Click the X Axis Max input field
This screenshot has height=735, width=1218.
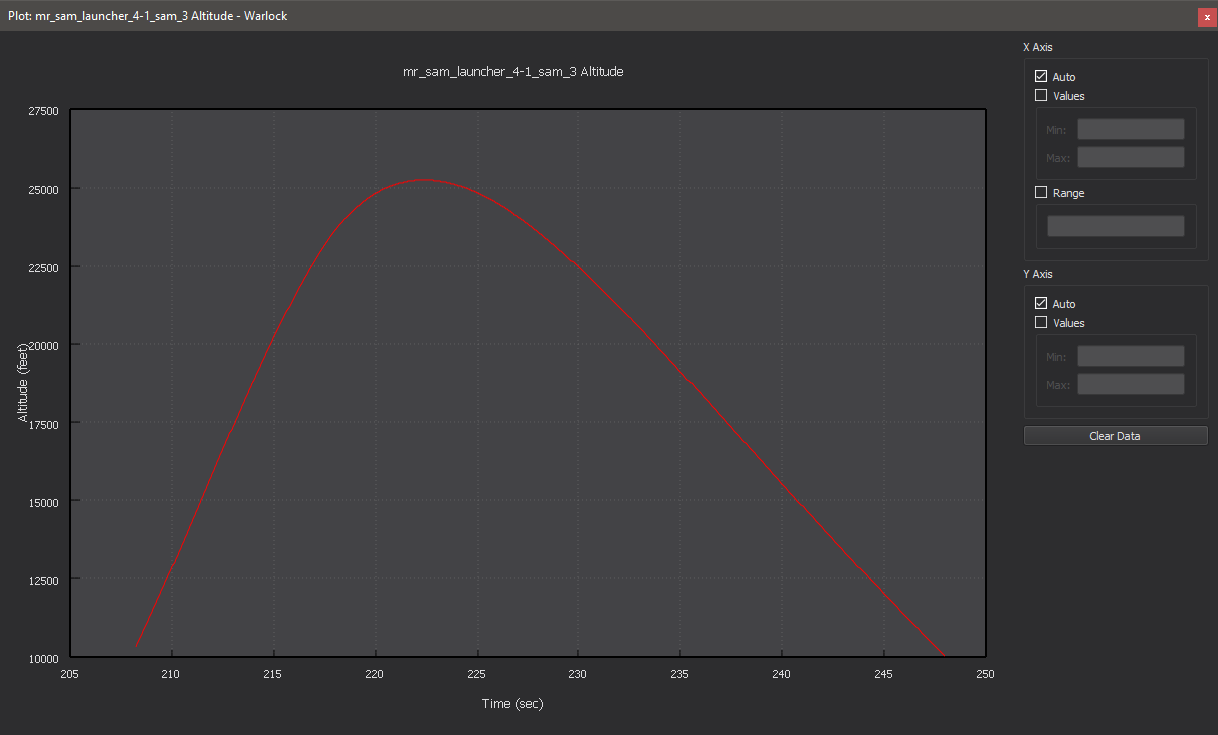click(1131, 157)
